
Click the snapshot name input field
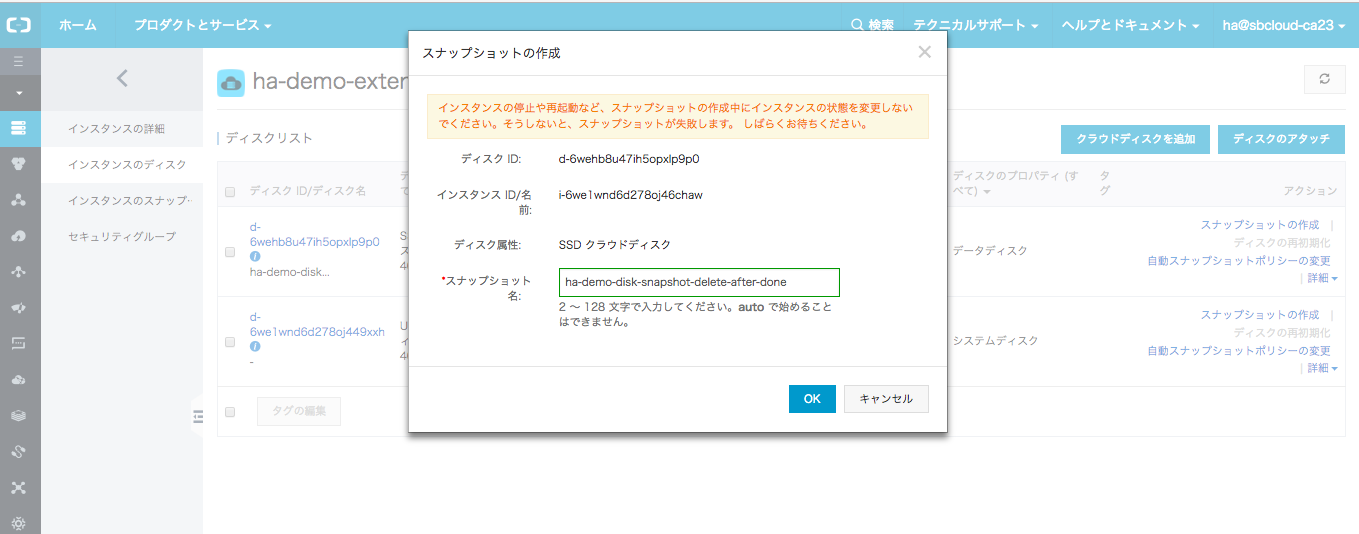pos(699,282)
